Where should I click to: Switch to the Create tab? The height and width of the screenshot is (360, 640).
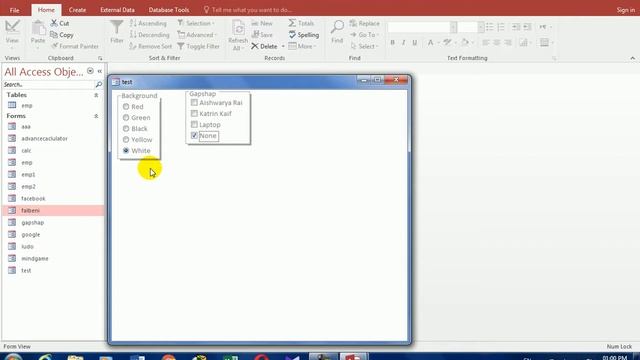(77, 10)
